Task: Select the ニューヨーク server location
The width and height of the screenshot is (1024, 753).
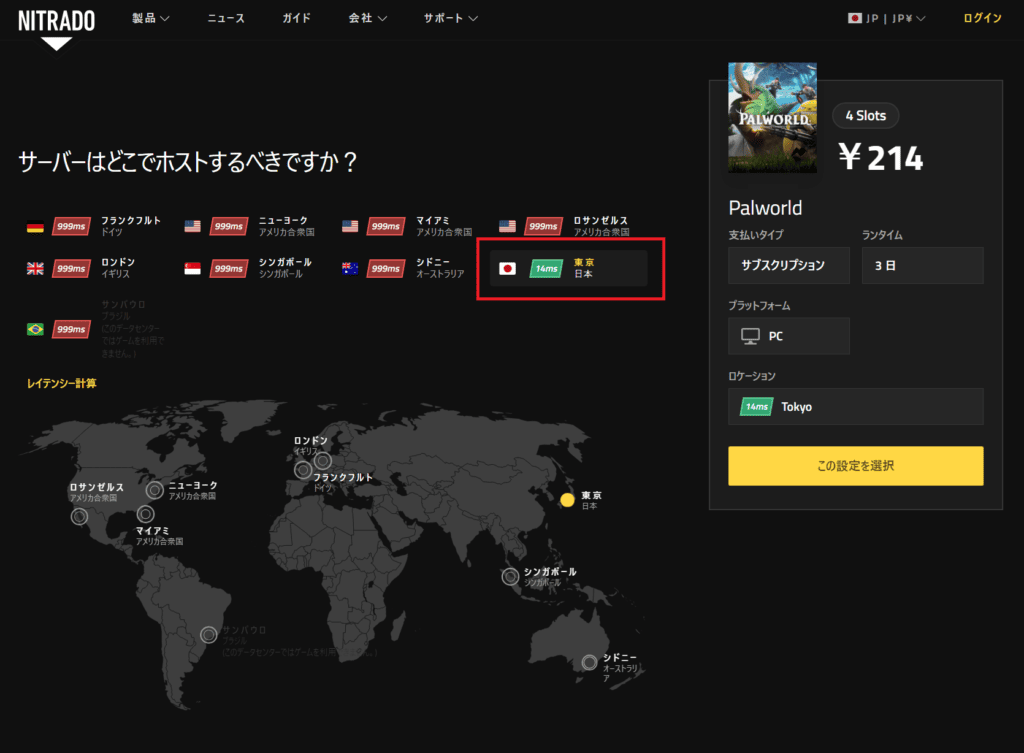Action: click(x=251, y=226)
